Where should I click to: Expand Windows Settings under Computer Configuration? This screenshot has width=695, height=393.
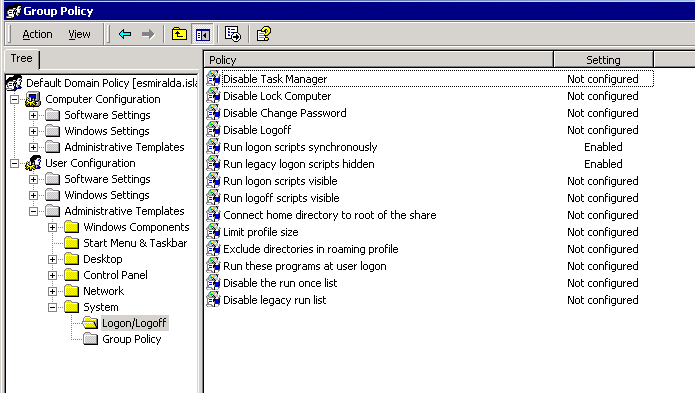34,131
